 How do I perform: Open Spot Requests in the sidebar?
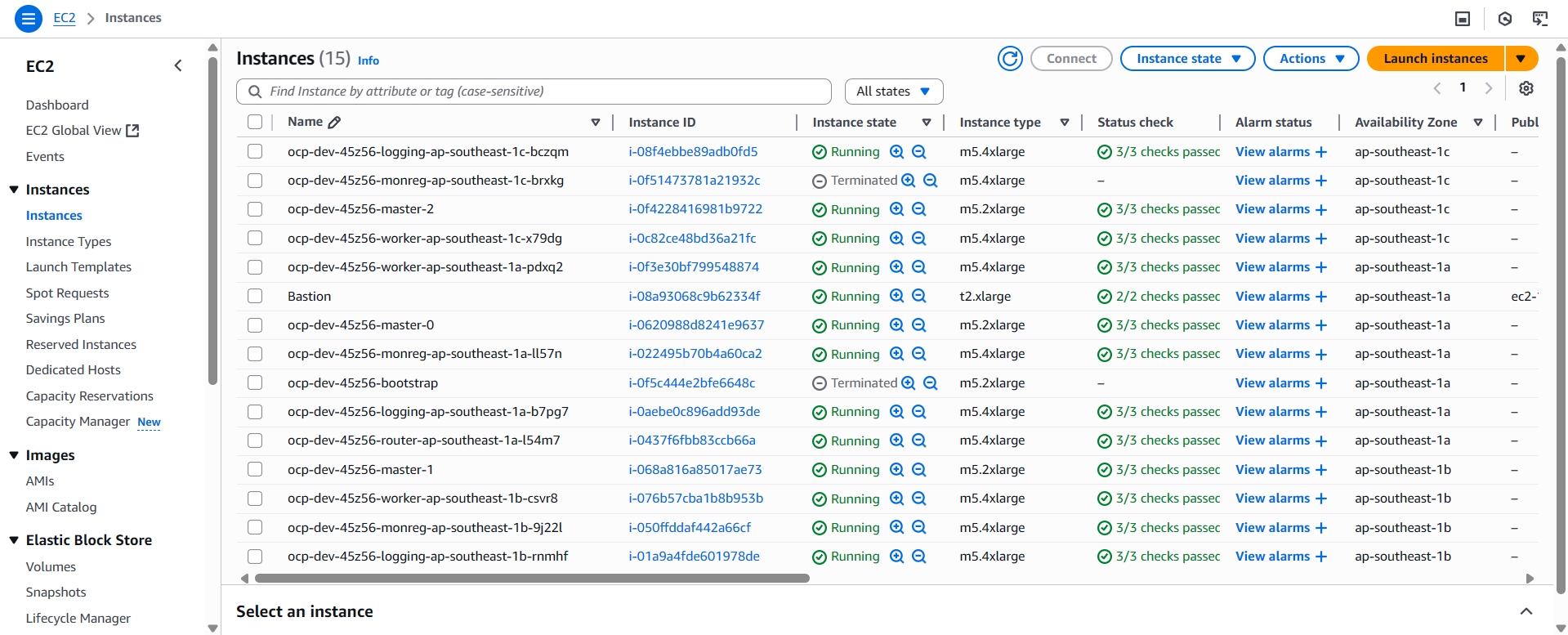67,293
